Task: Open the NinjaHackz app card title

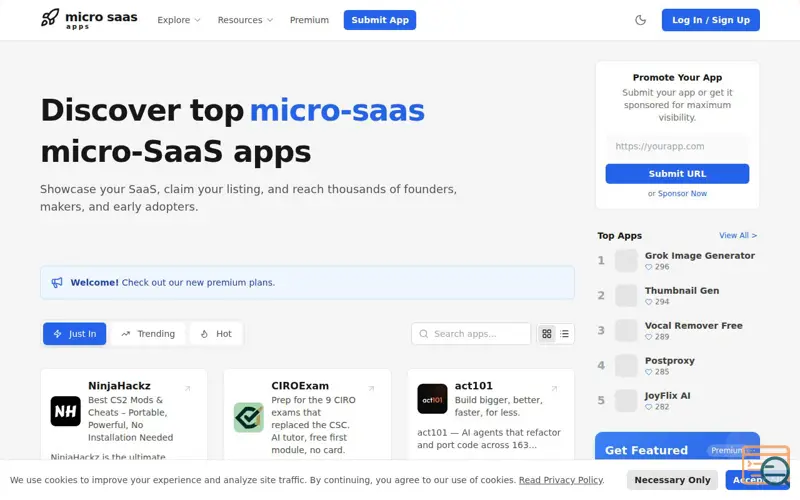Action: (119, 386)
